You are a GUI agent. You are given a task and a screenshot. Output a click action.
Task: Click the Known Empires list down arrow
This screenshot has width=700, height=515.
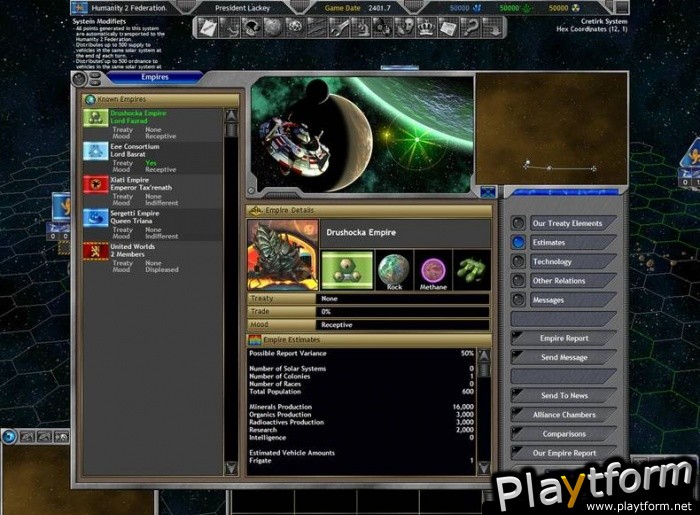[231, 468]
